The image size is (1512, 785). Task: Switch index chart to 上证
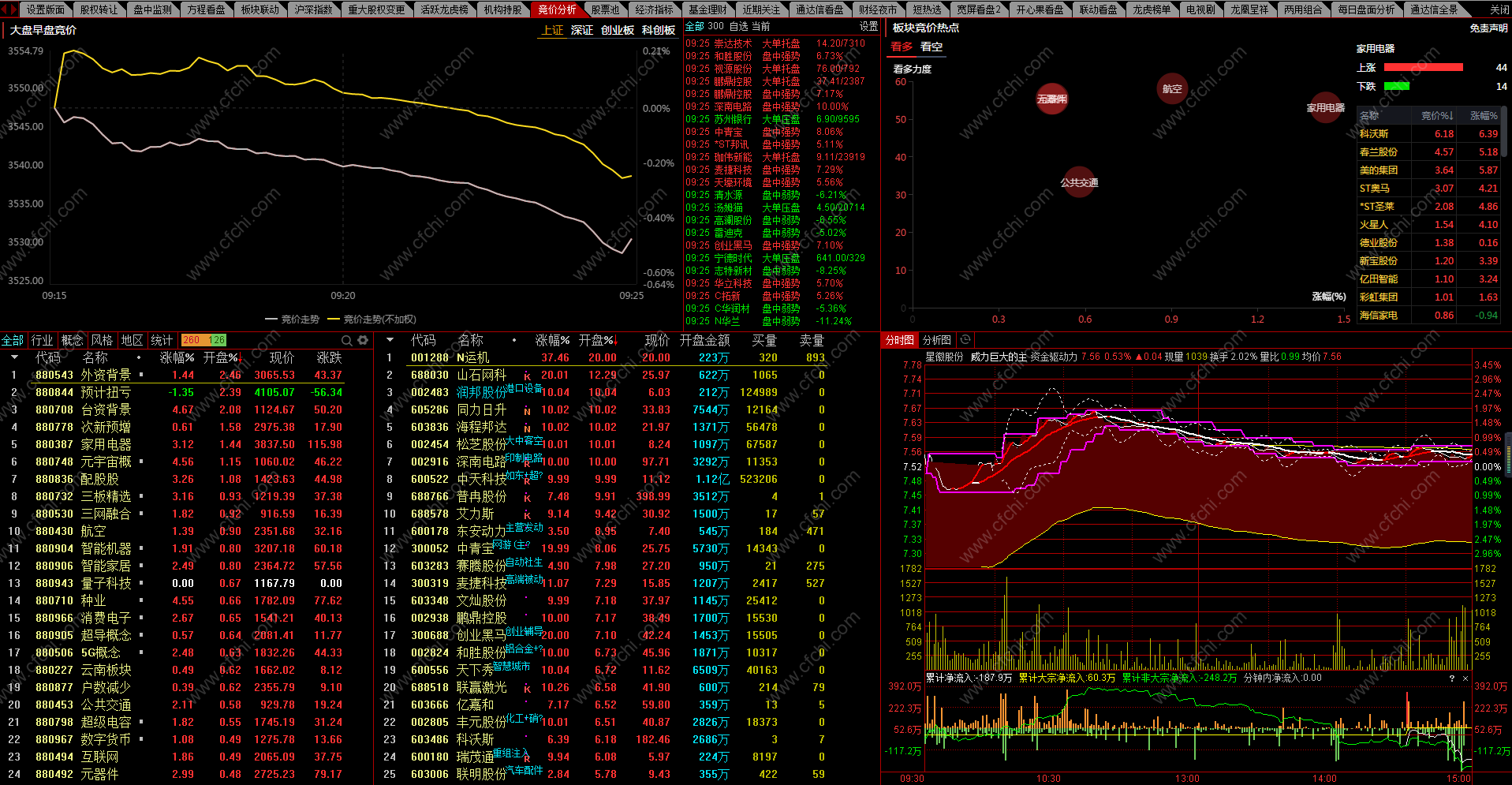[x=552, y=30]
